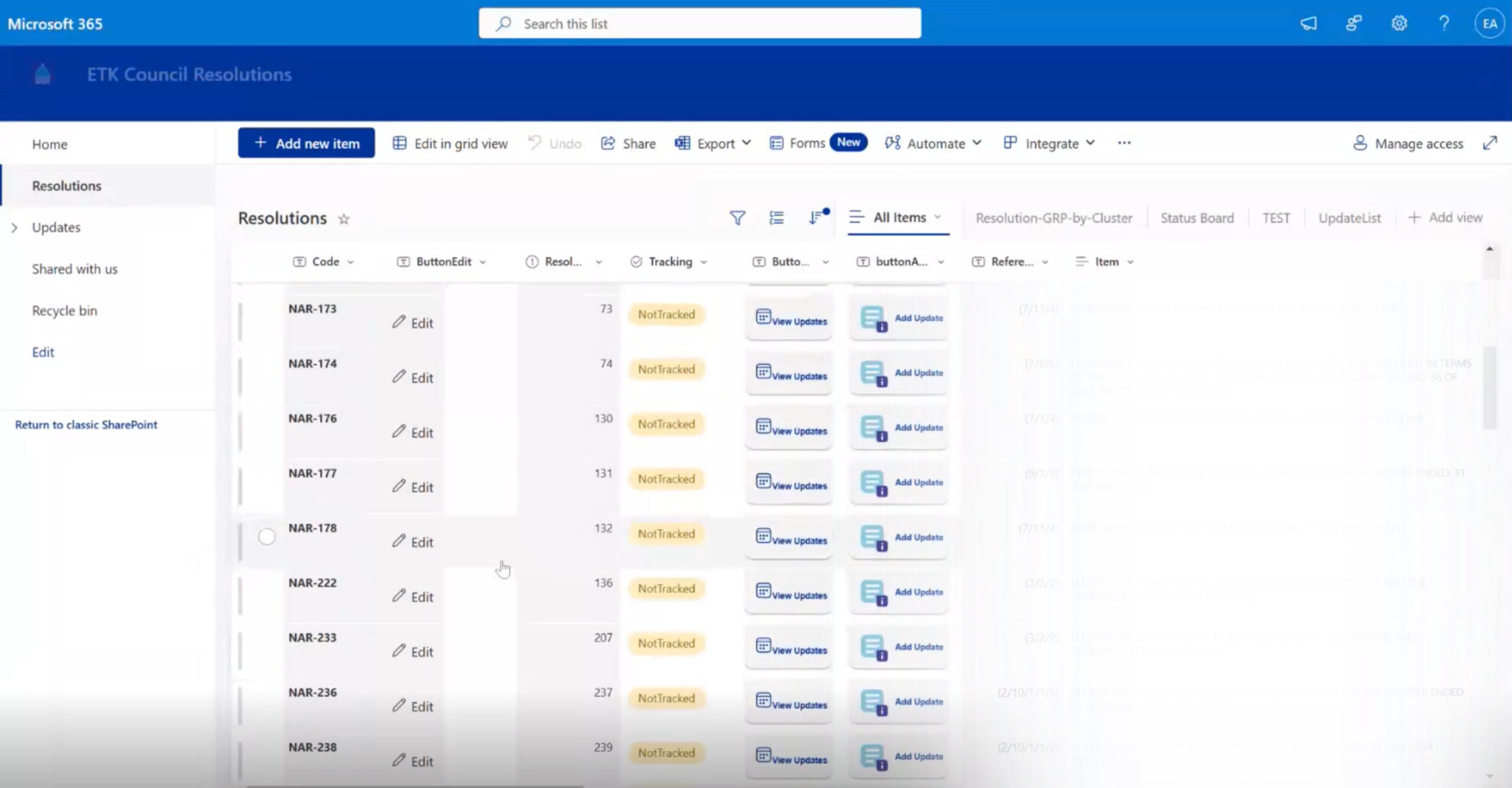Open more commands ellipsis in toolbar
Screen dimensions: 1512x788
coord(1124,143)
